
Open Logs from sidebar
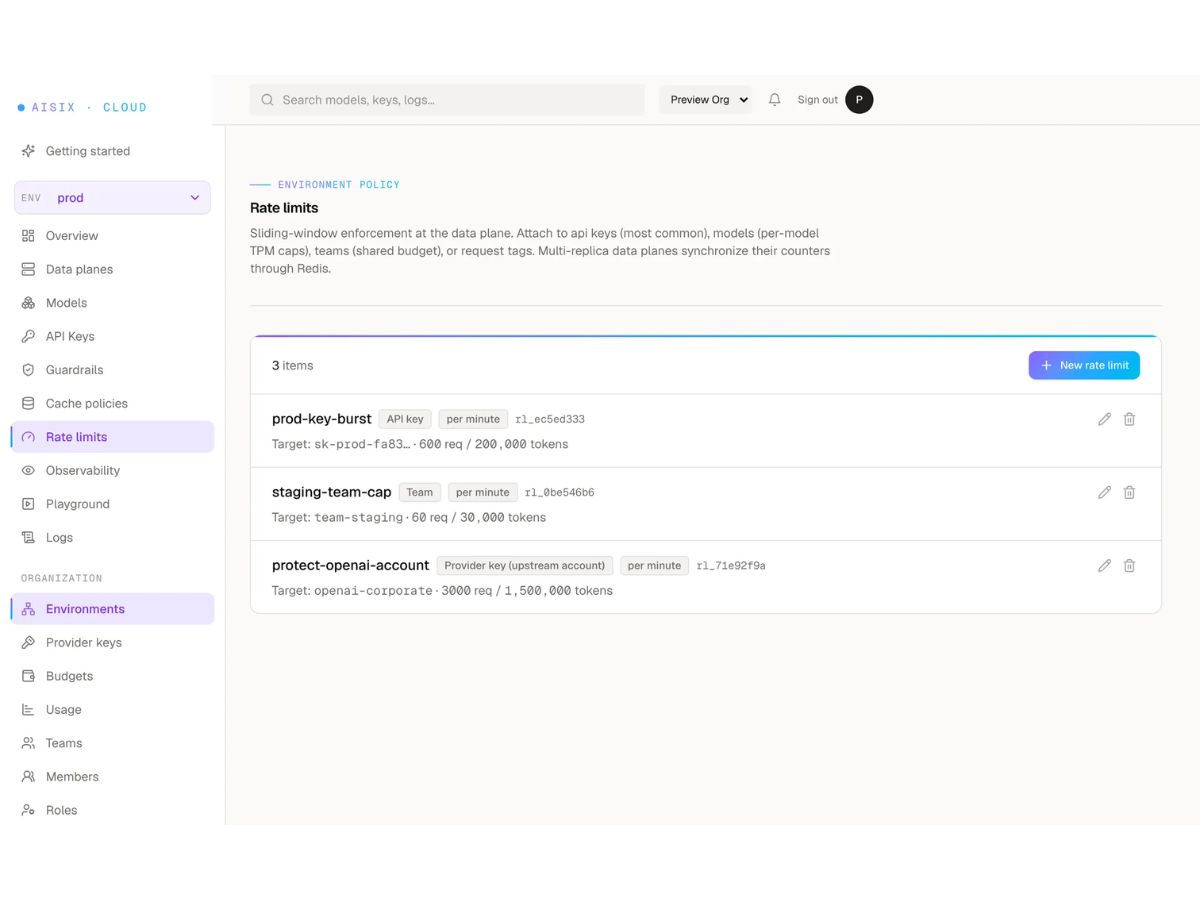click(x=112, y=537)
